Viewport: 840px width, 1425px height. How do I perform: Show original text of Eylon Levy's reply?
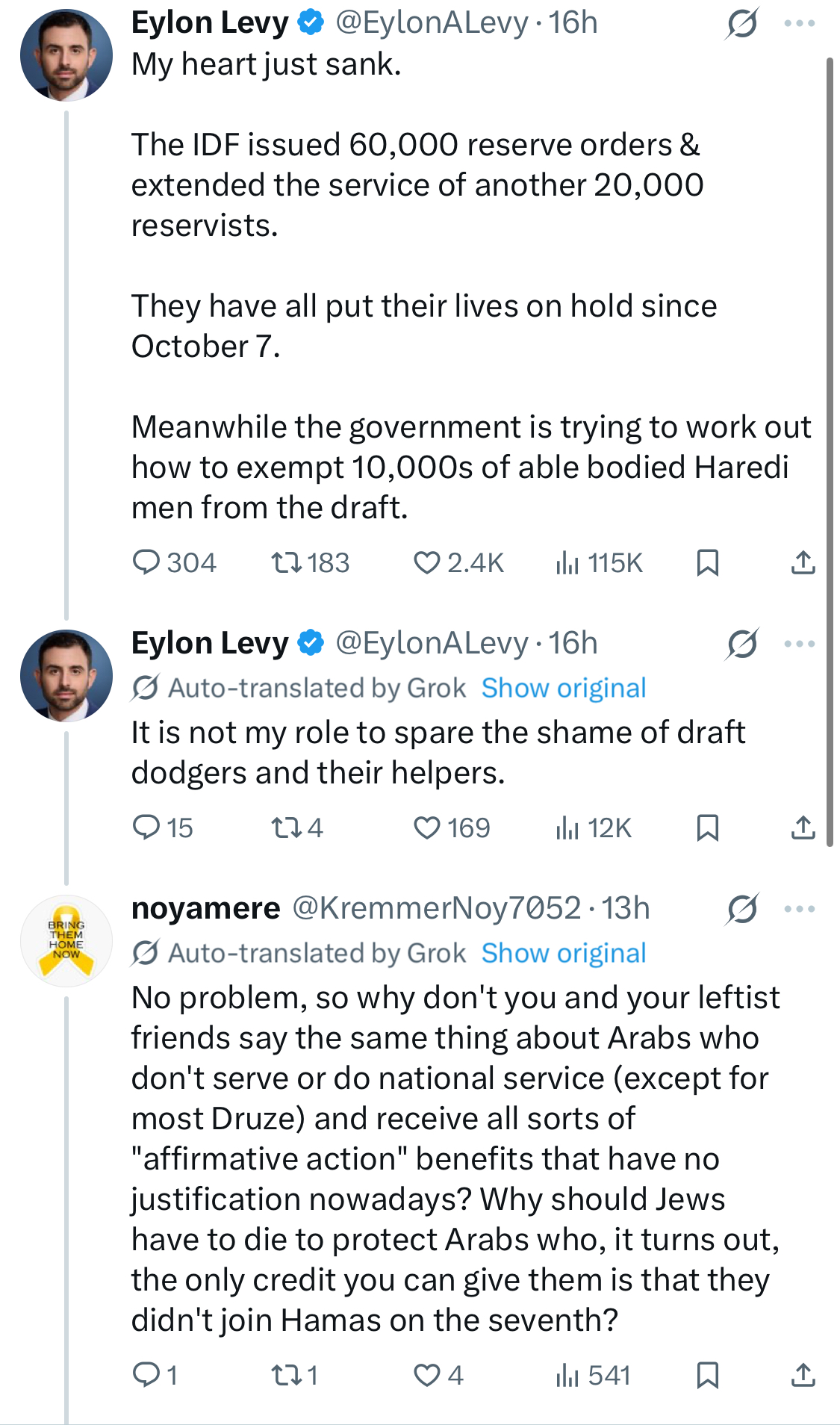click(564, 688)
